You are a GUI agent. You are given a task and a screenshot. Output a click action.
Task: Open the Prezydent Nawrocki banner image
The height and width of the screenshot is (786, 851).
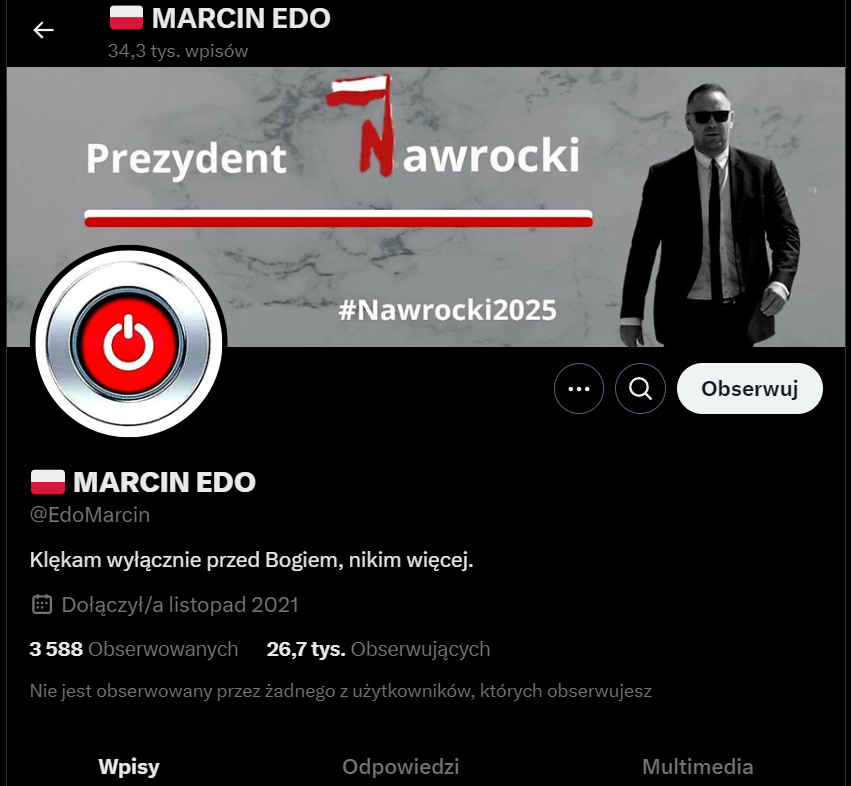coord(426,207)
